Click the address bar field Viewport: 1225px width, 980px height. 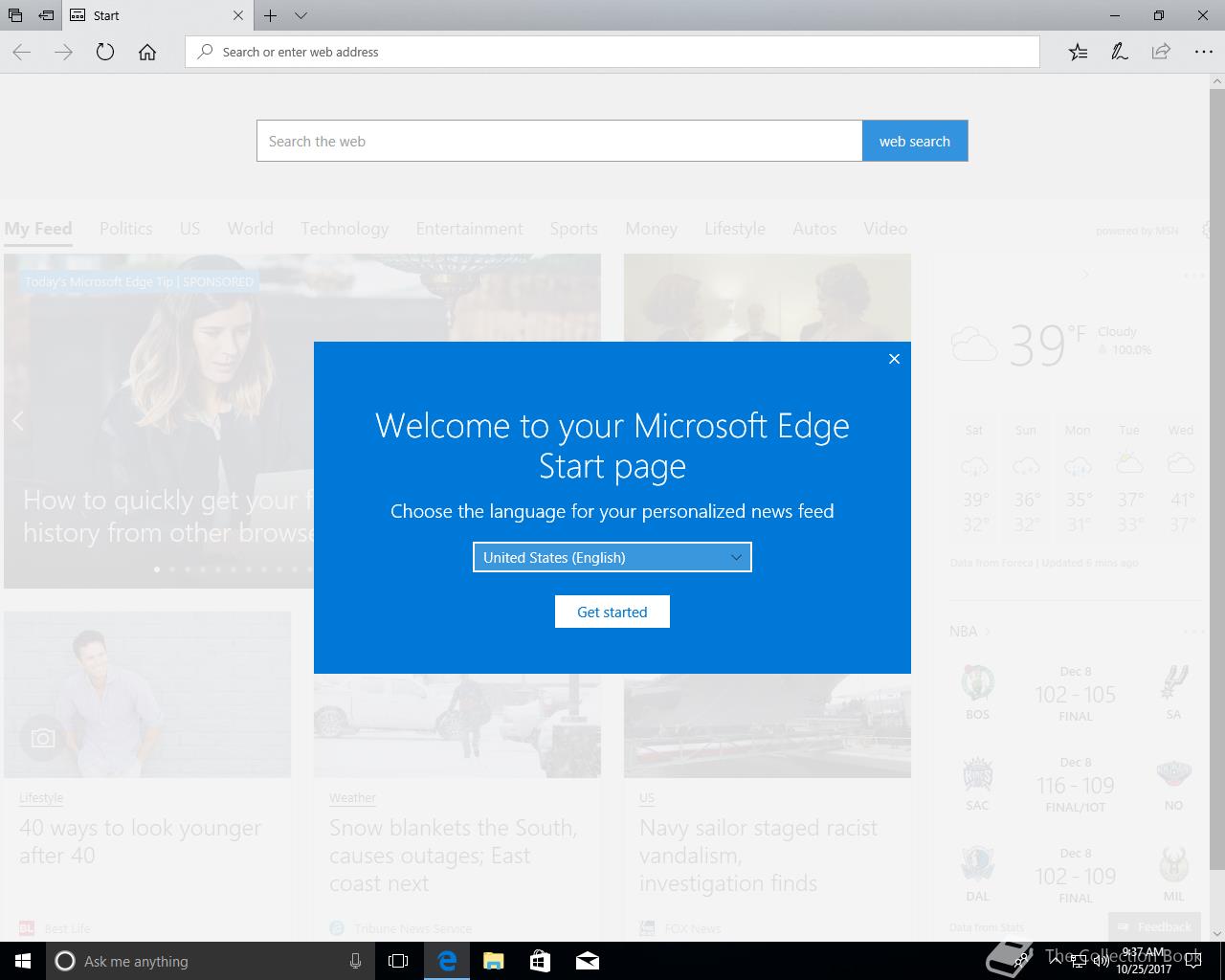tap(612, 52)
